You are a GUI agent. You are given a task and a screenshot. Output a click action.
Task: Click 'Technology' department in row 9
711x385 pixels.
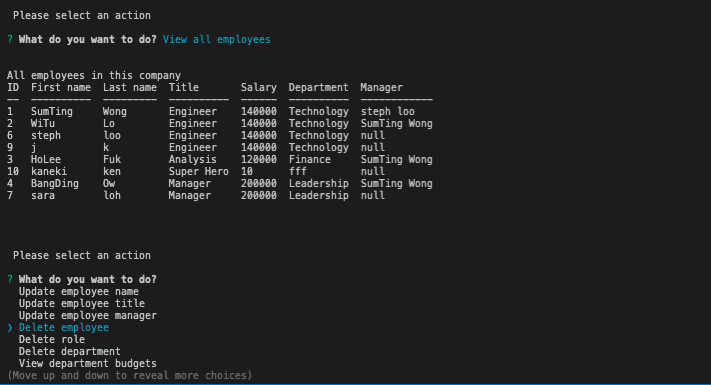(318, 147)
